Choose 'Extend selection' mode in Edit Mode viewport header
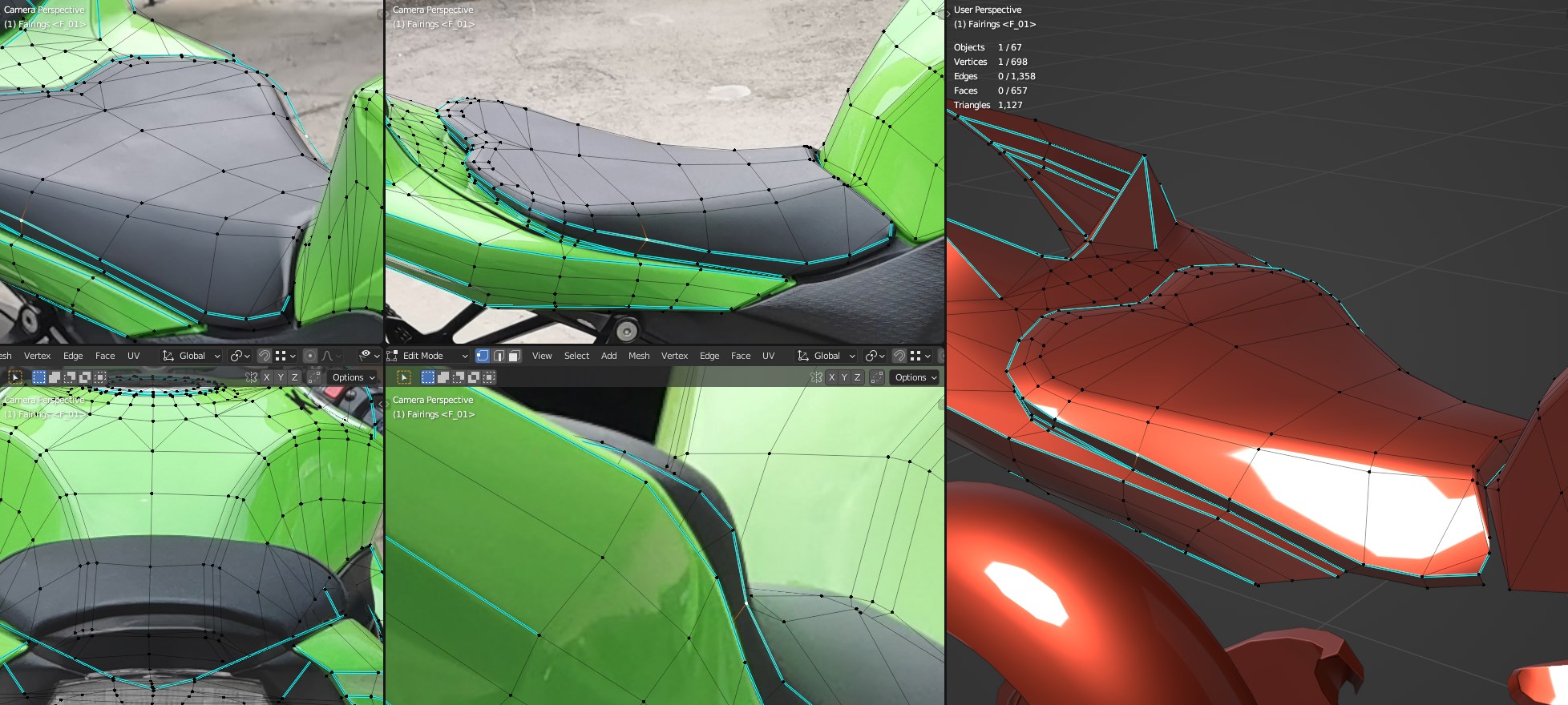Image resolution: width=1568 pixels, height=705 pixels. coord(443,377)
